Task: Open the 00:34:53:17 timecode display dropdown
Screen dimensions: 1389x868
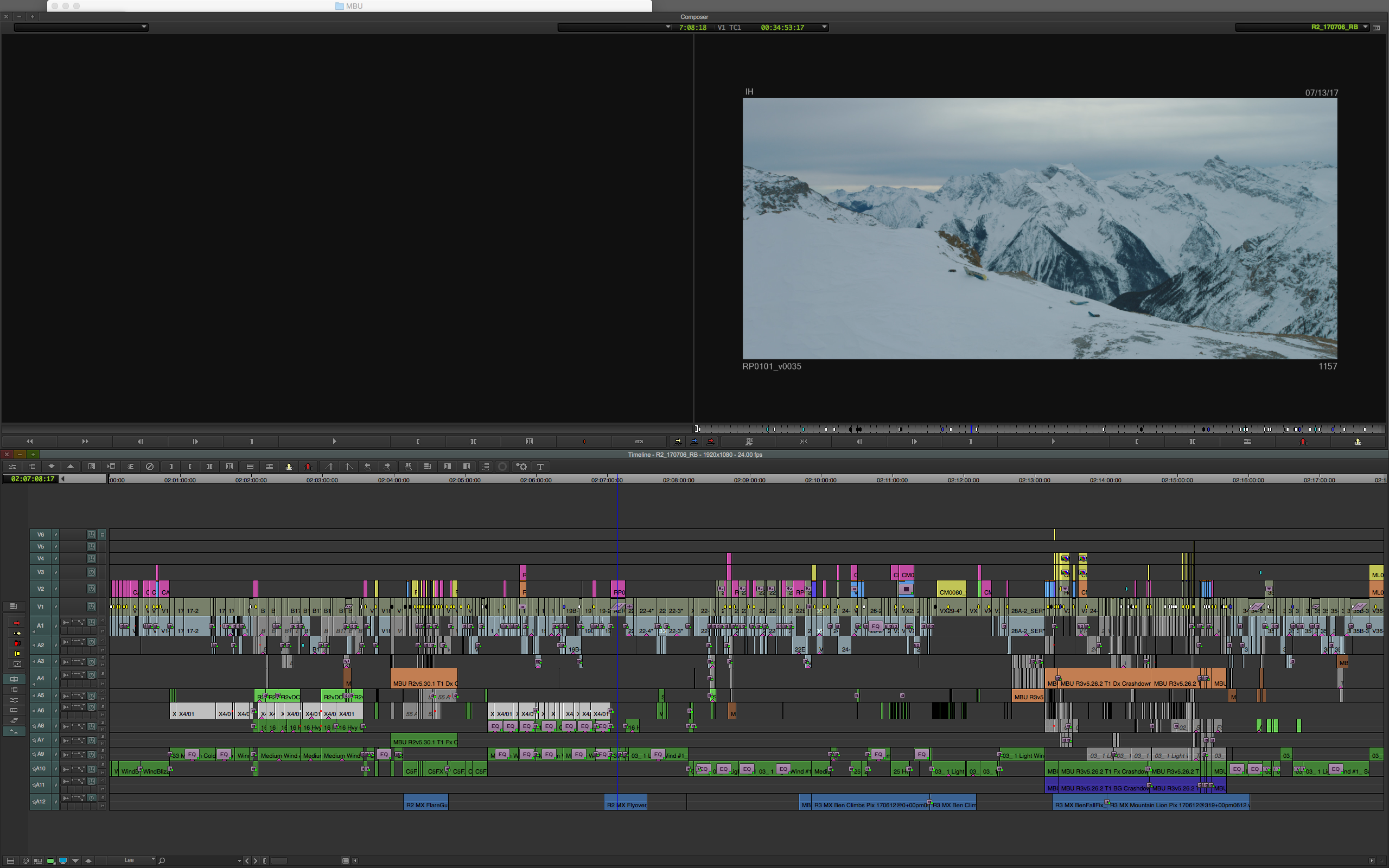Action: point(824,27)
